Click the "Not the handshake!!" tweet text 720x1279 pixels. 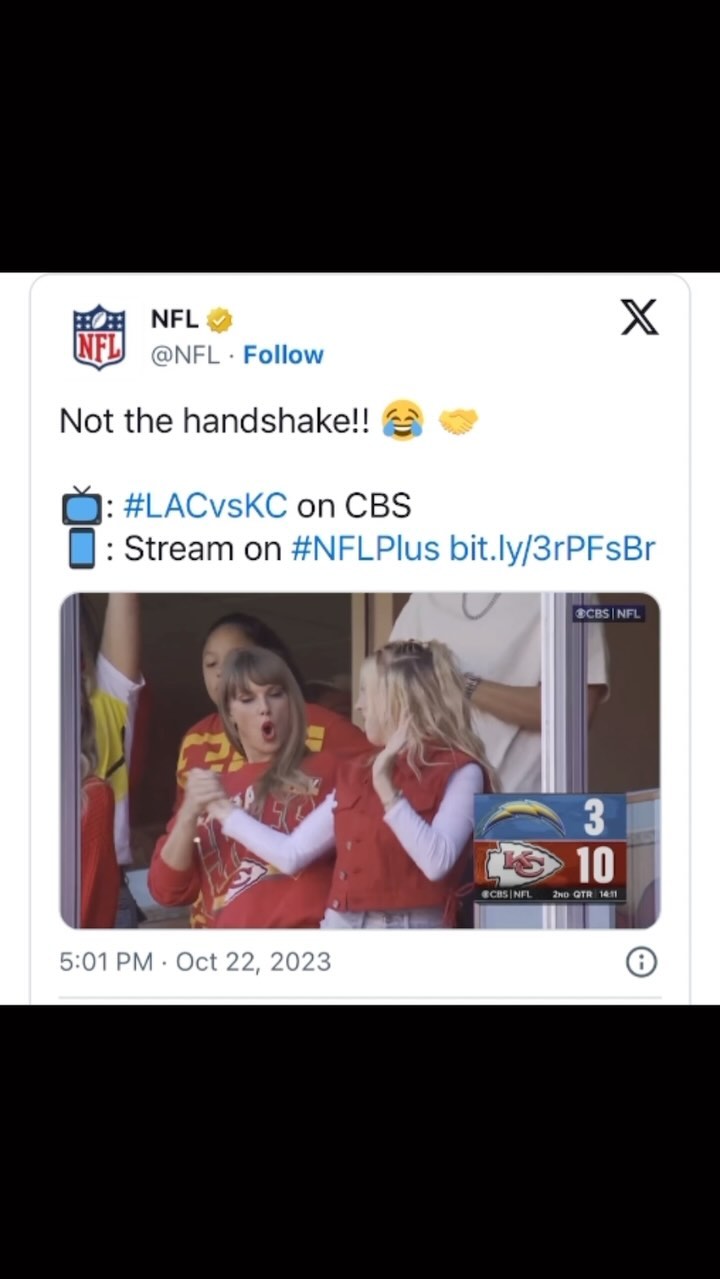coord(214,421)
